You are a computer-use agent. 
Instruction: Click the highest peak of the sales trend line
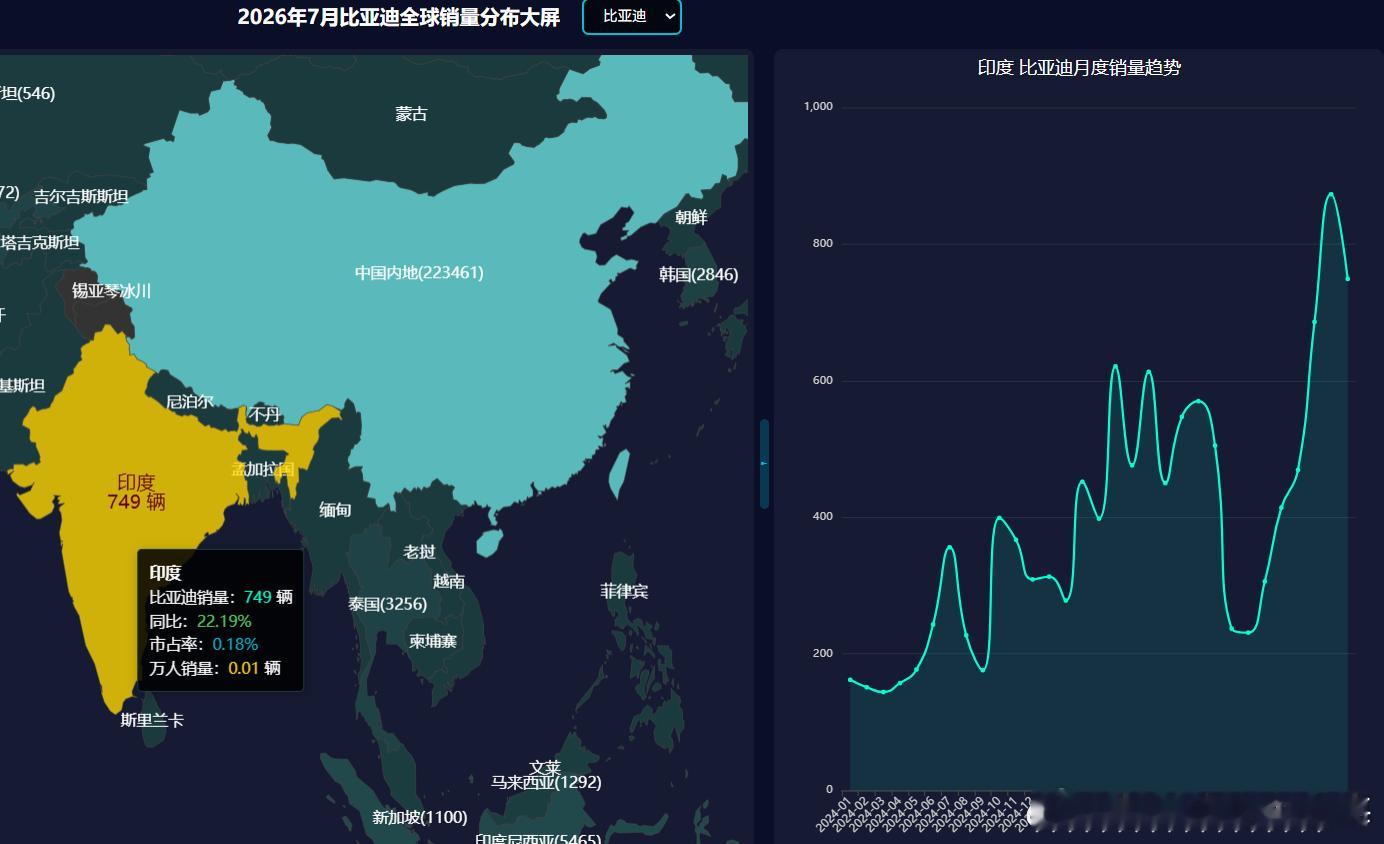point(1331,194)
